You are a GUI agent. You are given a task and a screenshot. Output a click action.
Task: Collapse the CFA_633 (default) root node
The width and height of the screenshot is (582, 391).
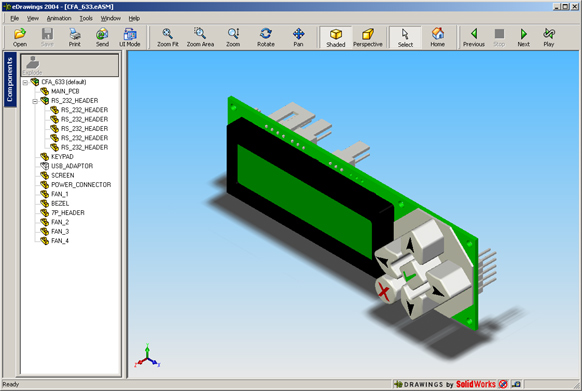coord(25,82)
